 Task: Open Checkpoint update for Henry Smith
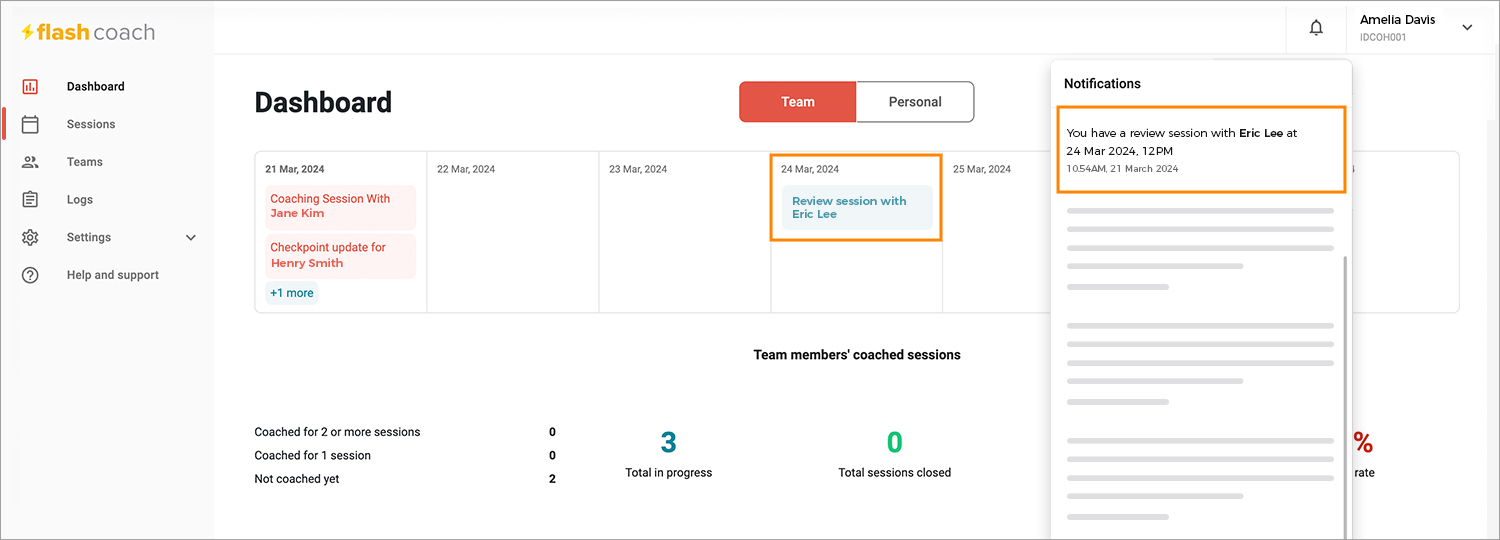tap(341, 255)
